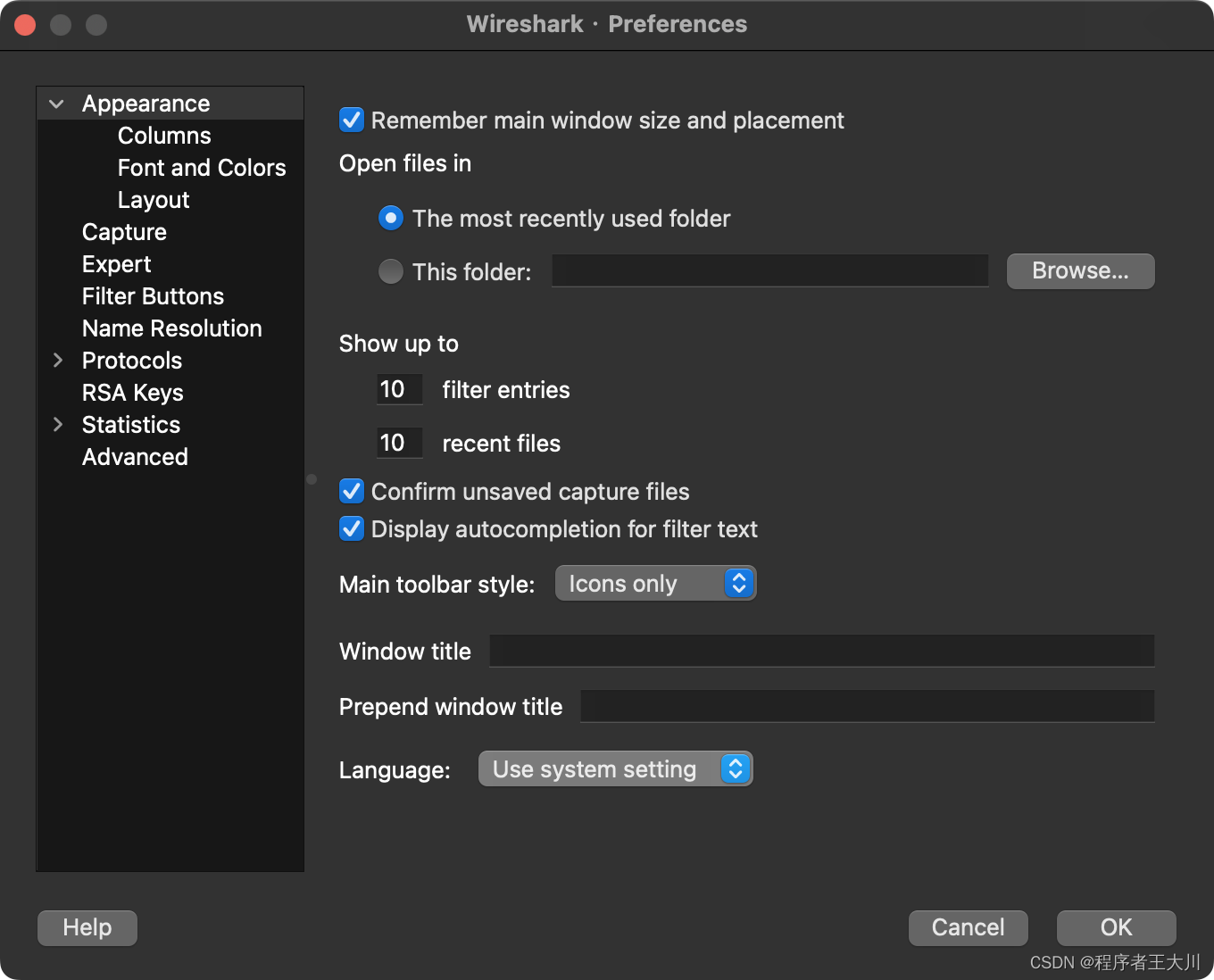Go to Font and Colors settings
Viewport: 1214px width, 980px height.
(202, 168)
